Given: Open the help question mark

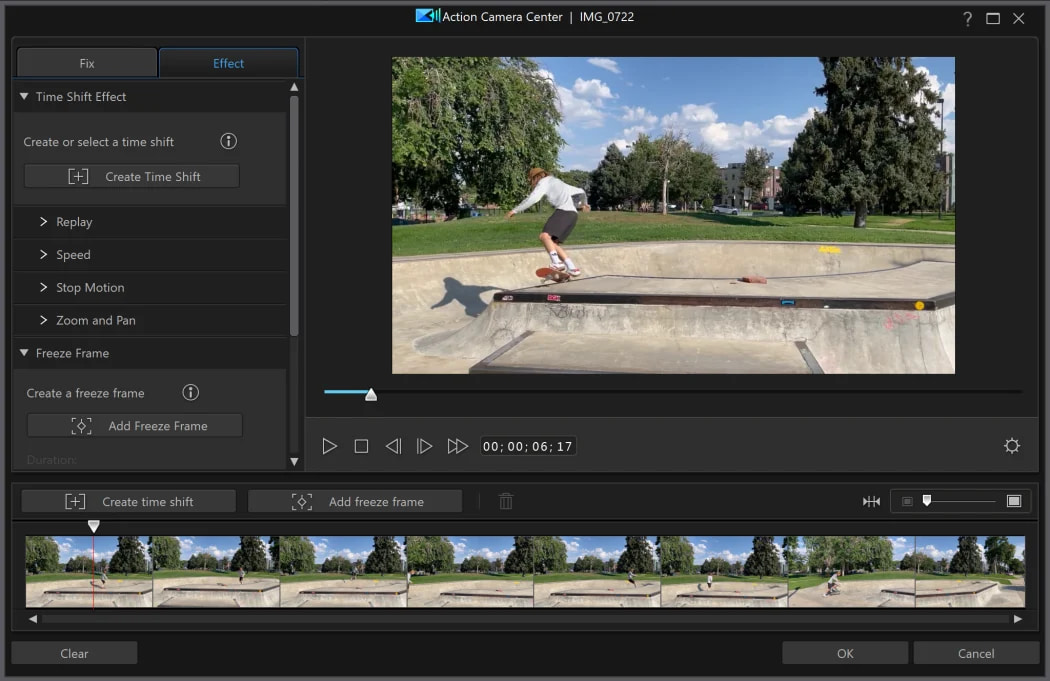Looking at the screenshot, I should pyautogui.click(x=967, y=19).
